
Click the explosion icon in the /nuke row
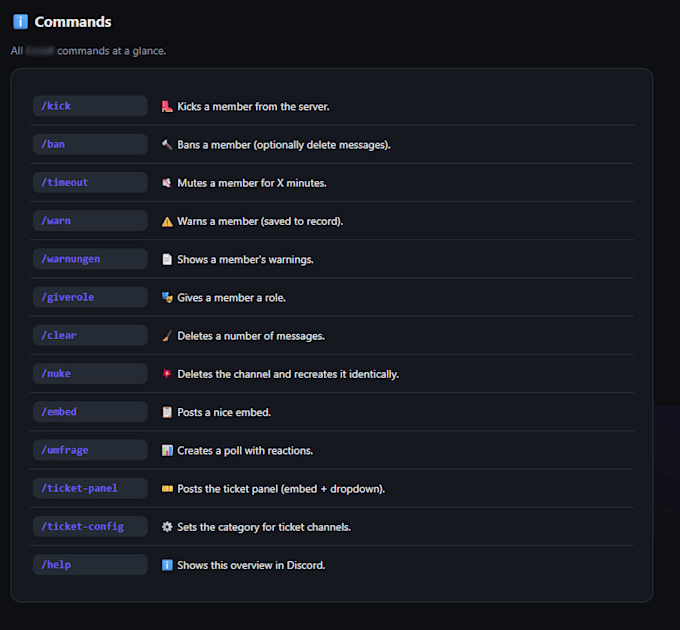[x=167, y=374]
